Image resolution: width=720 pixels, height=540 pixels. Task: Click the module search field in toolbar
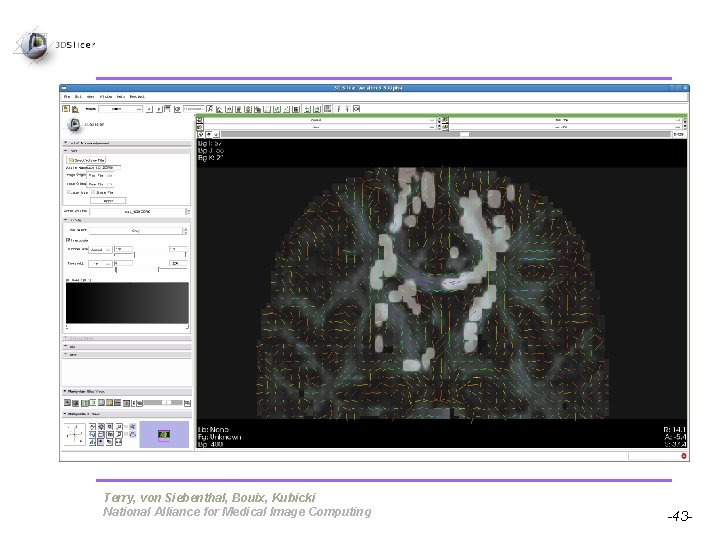[x=193, y=109]
